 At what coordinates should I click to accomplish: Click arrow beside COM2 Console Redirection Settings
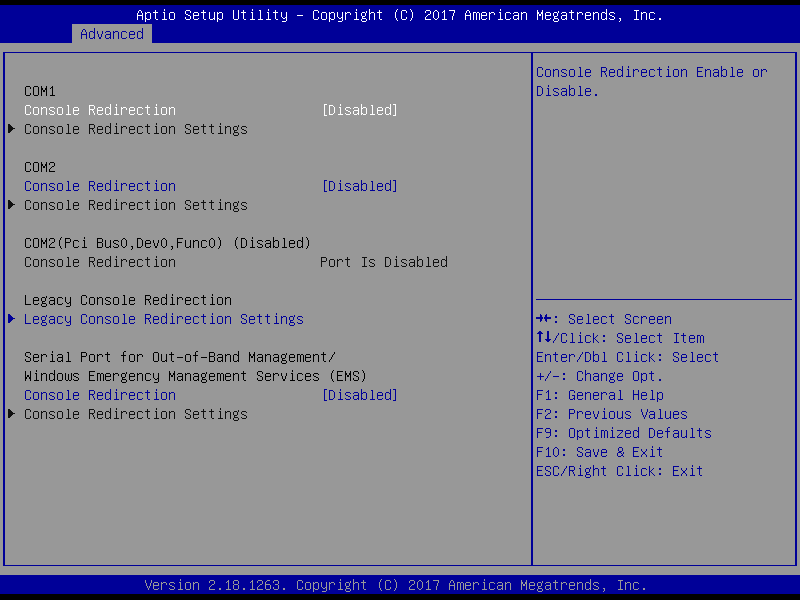click(11, 205)
